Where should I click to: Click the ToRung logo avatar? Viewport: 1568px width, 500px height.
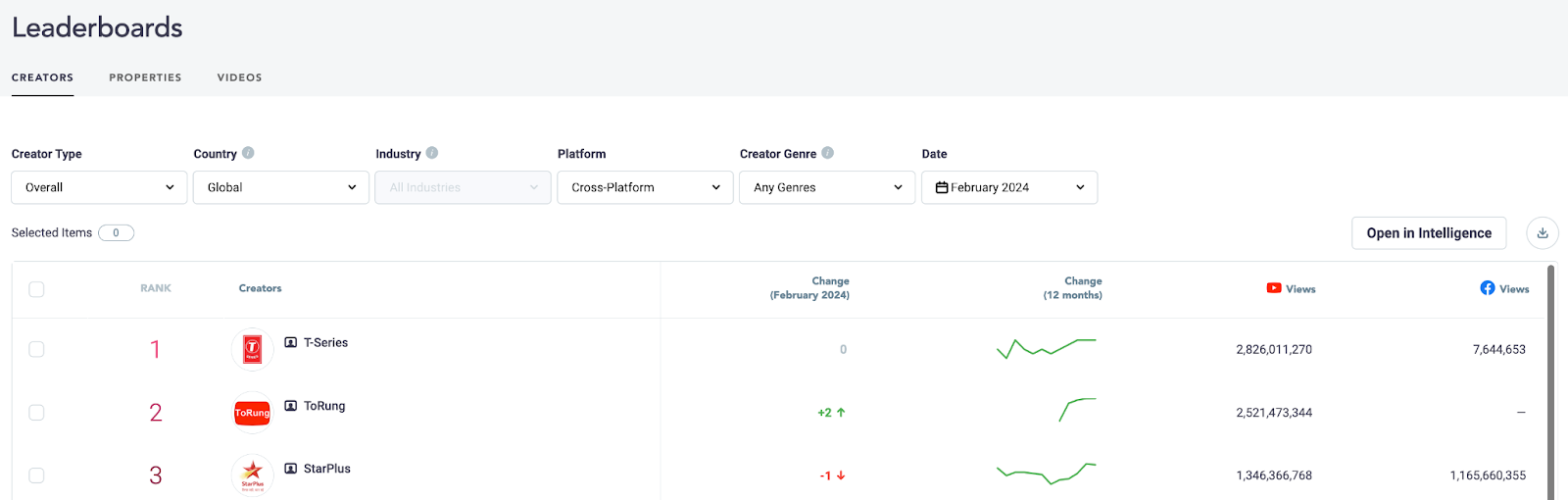pyautogui.click(x=252, y=413)
